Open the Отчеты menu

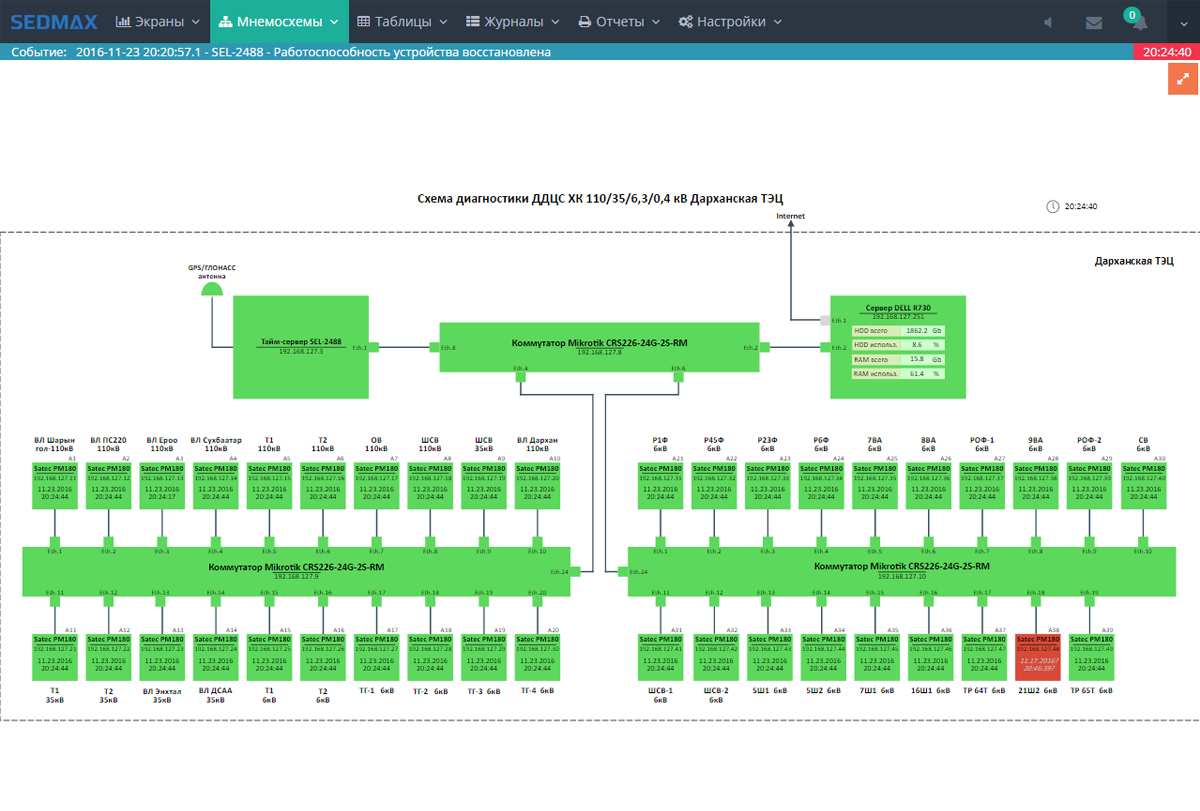coord(620,21)
